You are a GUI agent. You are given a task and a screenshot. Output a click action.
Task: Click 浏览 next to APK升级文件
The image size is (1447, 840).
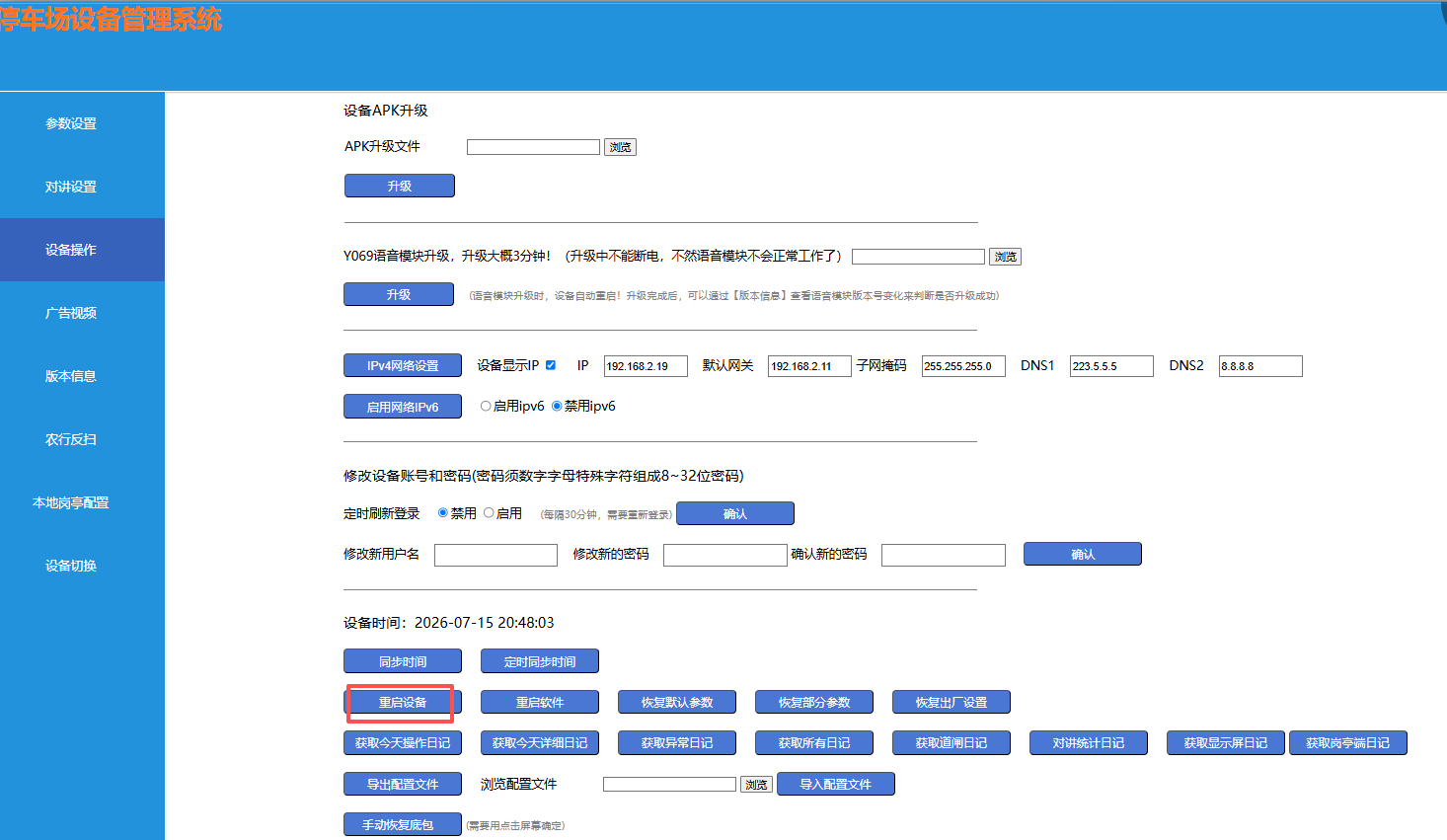(620, 147)
